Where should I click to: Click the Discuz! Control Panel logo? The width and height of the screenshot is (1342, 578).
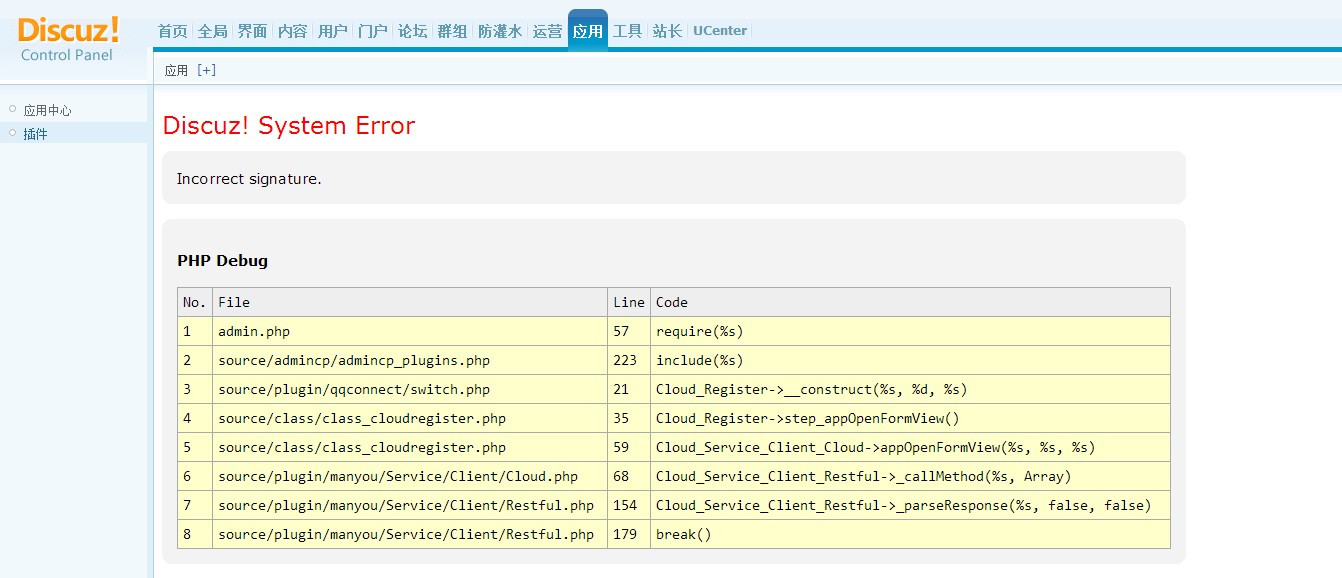pos(68,39)
